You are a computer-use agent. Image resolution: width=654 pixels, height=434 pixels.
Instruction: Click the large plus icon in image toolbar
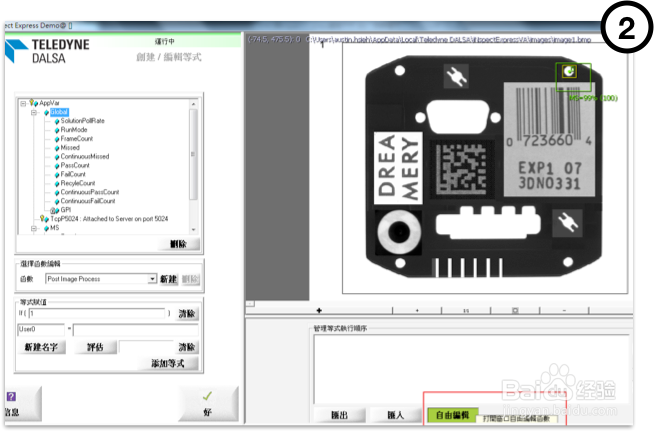(319, 310)
